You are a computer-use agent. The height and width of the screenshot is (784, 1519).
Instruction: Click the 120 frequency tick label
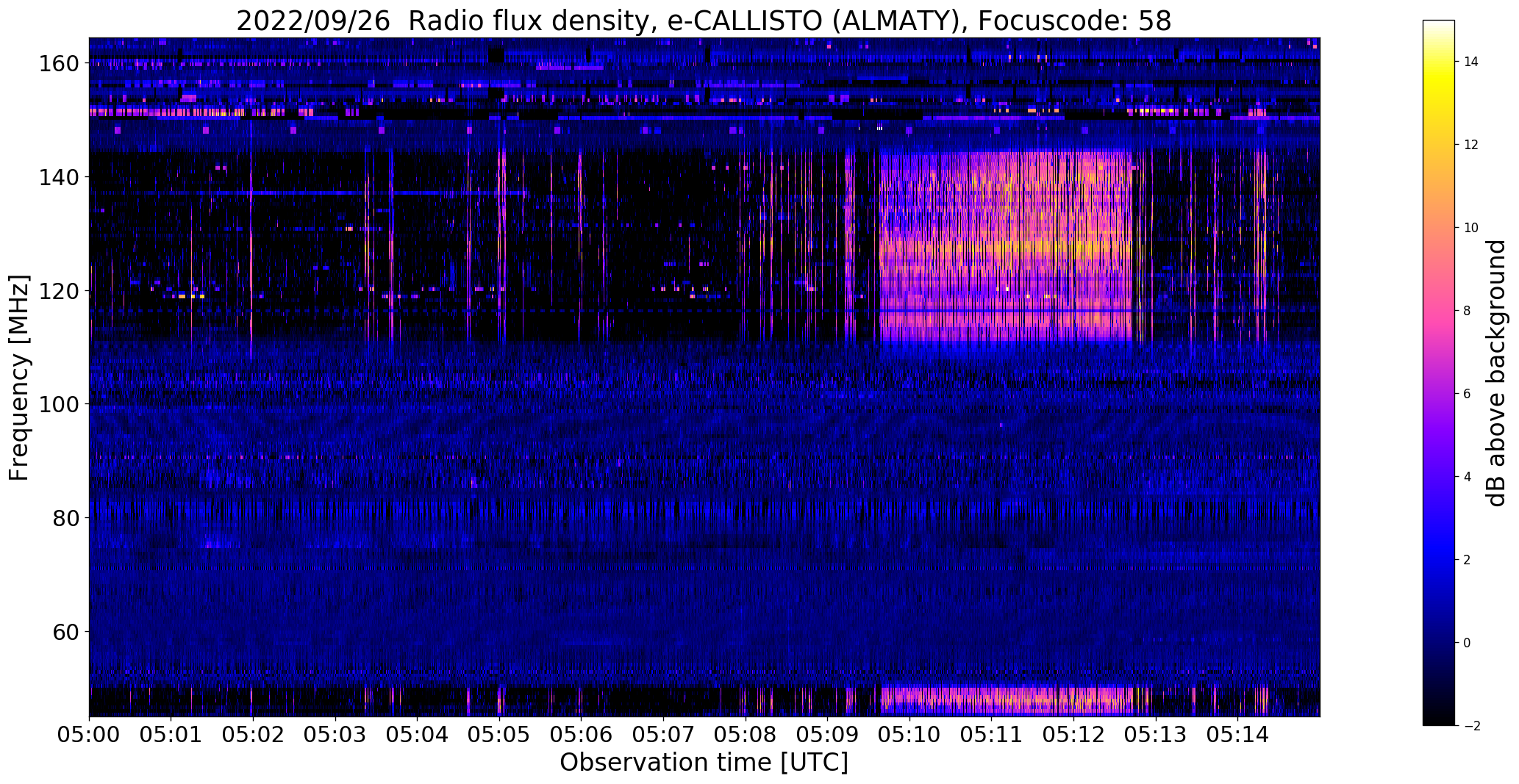tap(58, 291)
